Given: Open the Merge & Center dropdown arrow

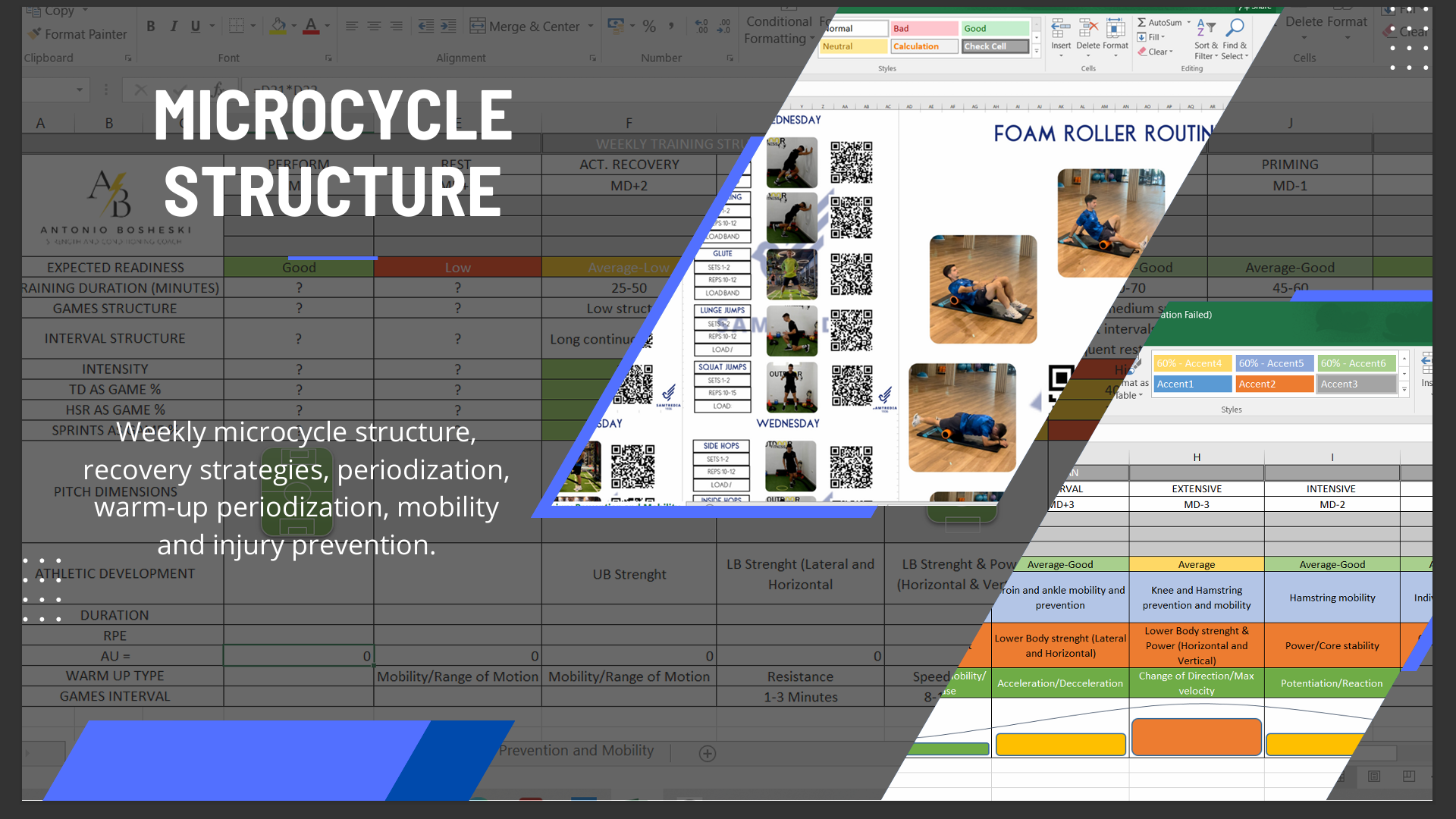Looking at the screenshot, I should pyautogui.click(x=591, y=27).
